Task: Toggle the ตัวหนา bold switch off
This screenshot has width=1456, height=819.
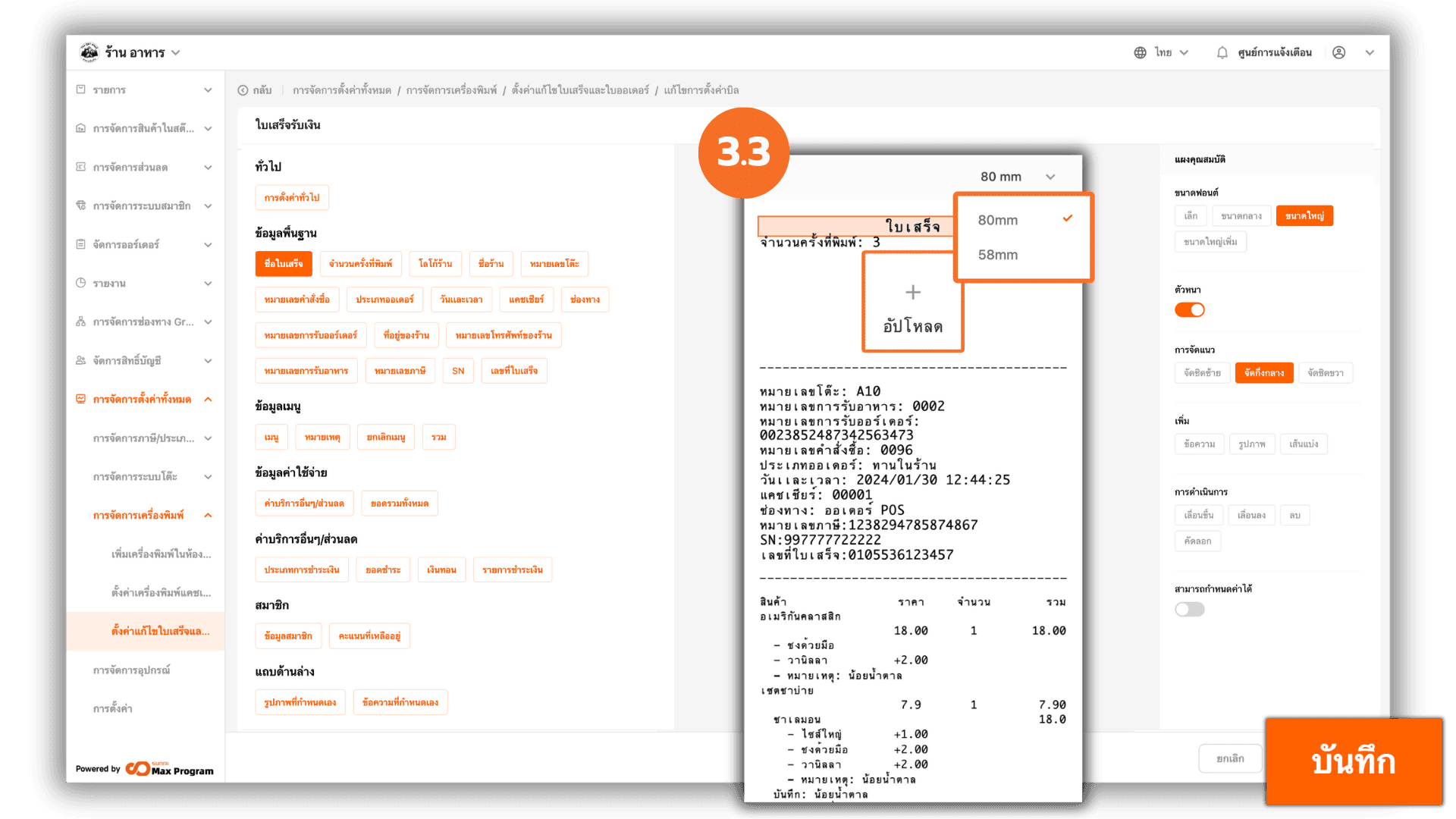Action: (1189, 309)
